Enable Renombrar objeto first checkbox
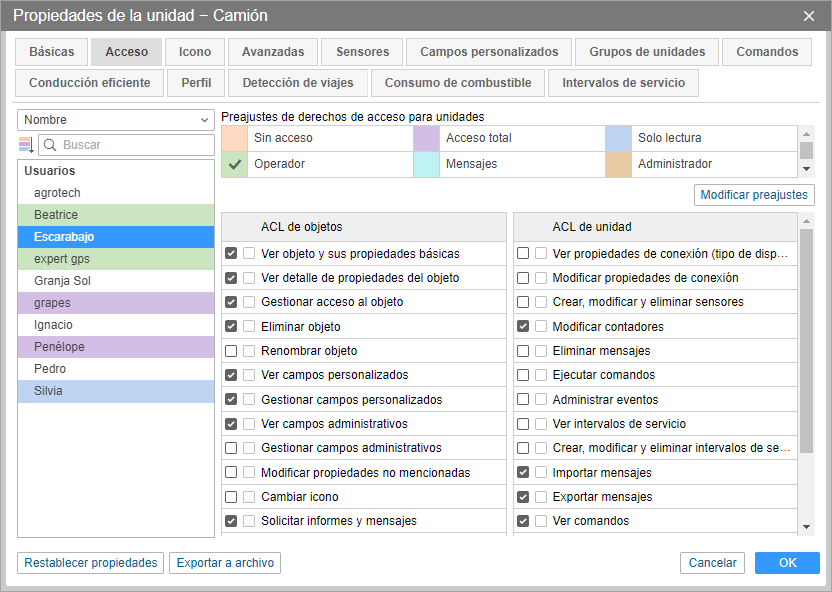 click(x=232, y=351)
